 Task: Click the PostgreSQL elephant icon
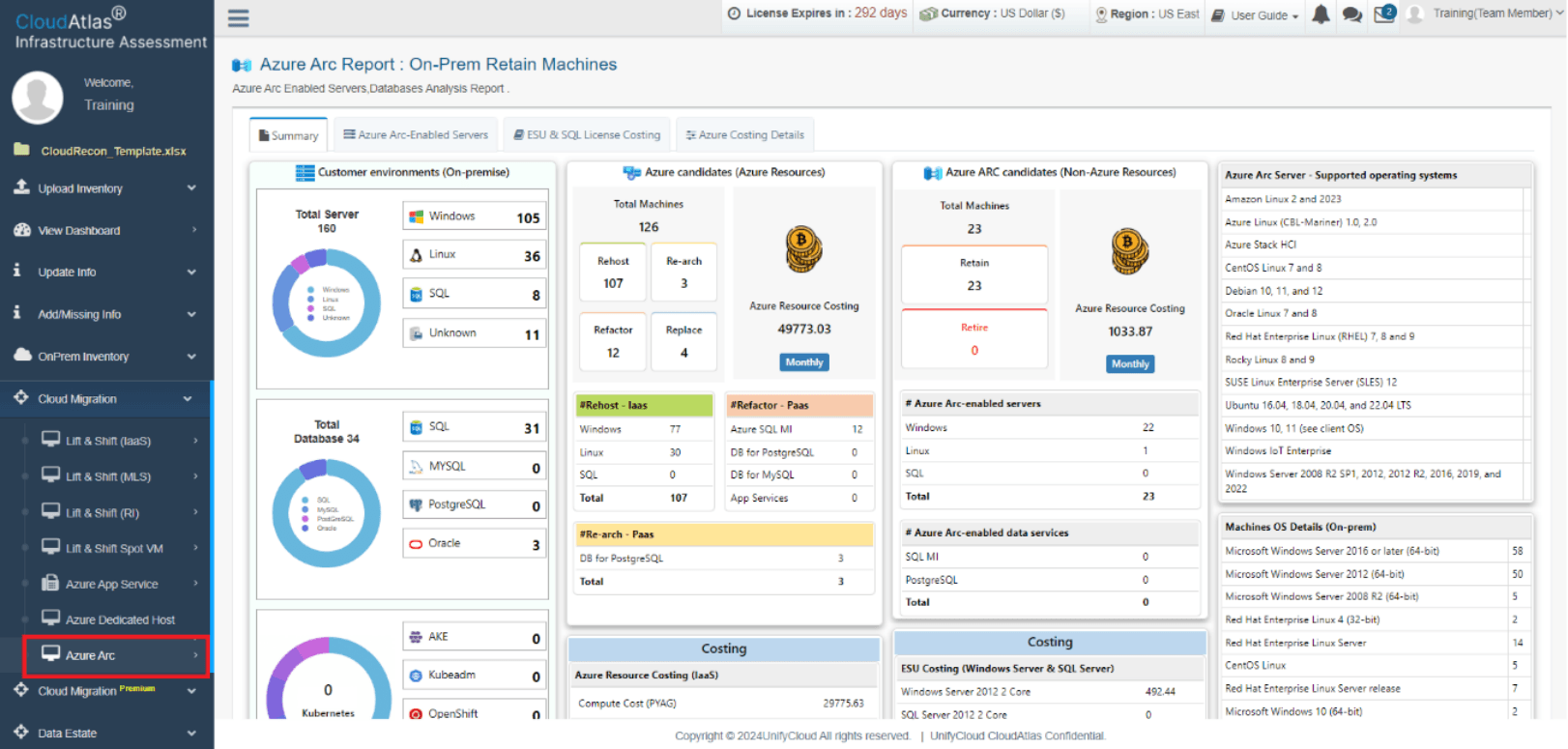click(x=416, y=505)
